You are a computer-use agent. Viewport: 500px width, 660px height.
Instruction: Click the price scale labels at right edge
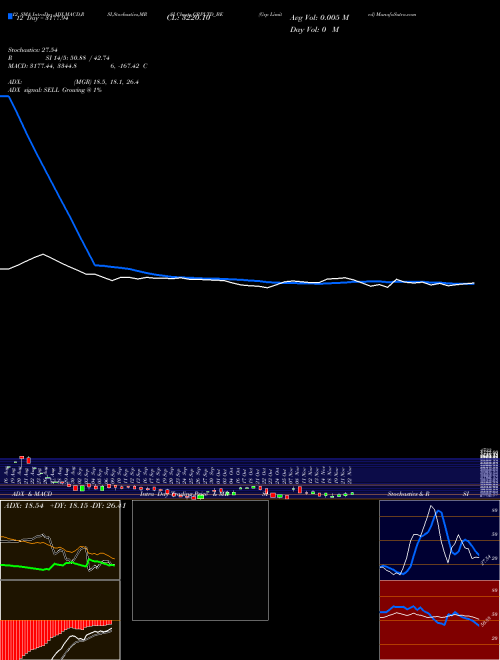click(489, 474)
